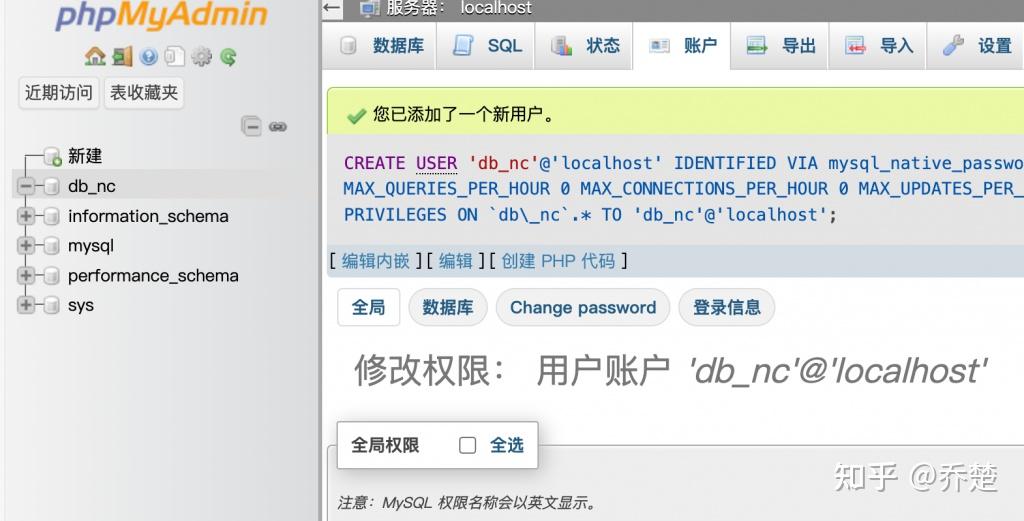Tick the 全选 global privileges checkbox

tap(468, 445)
